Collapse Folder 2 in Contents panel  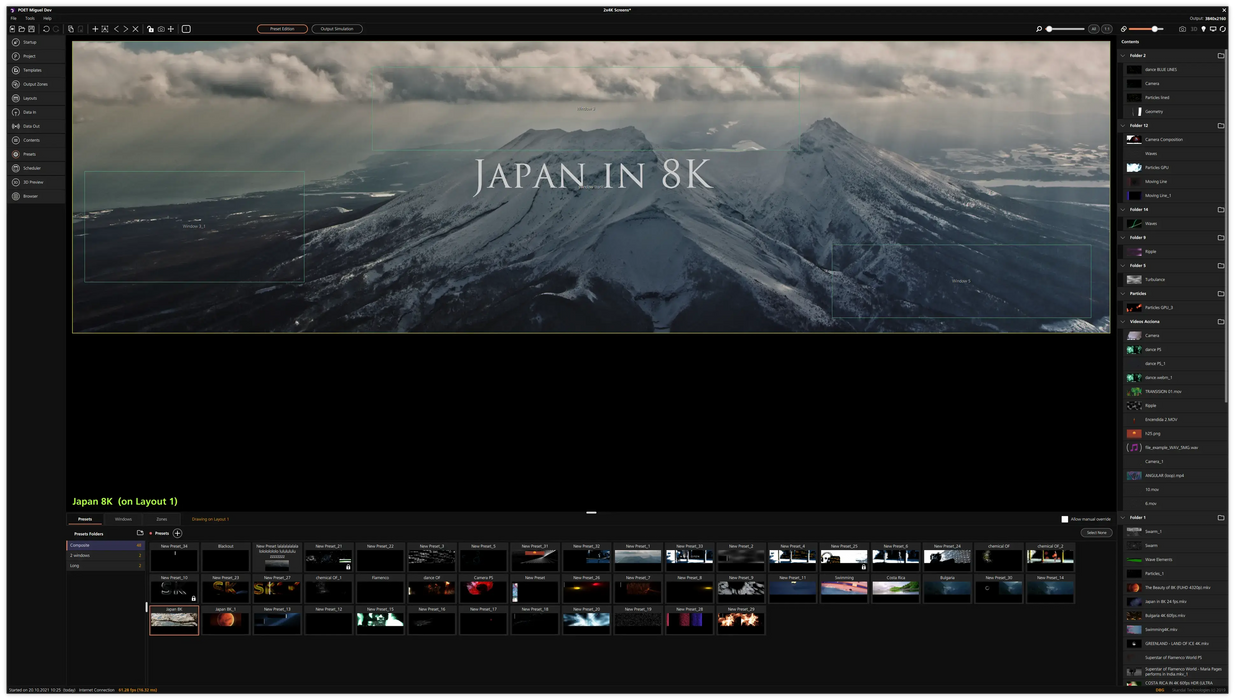click(1121, 56)
